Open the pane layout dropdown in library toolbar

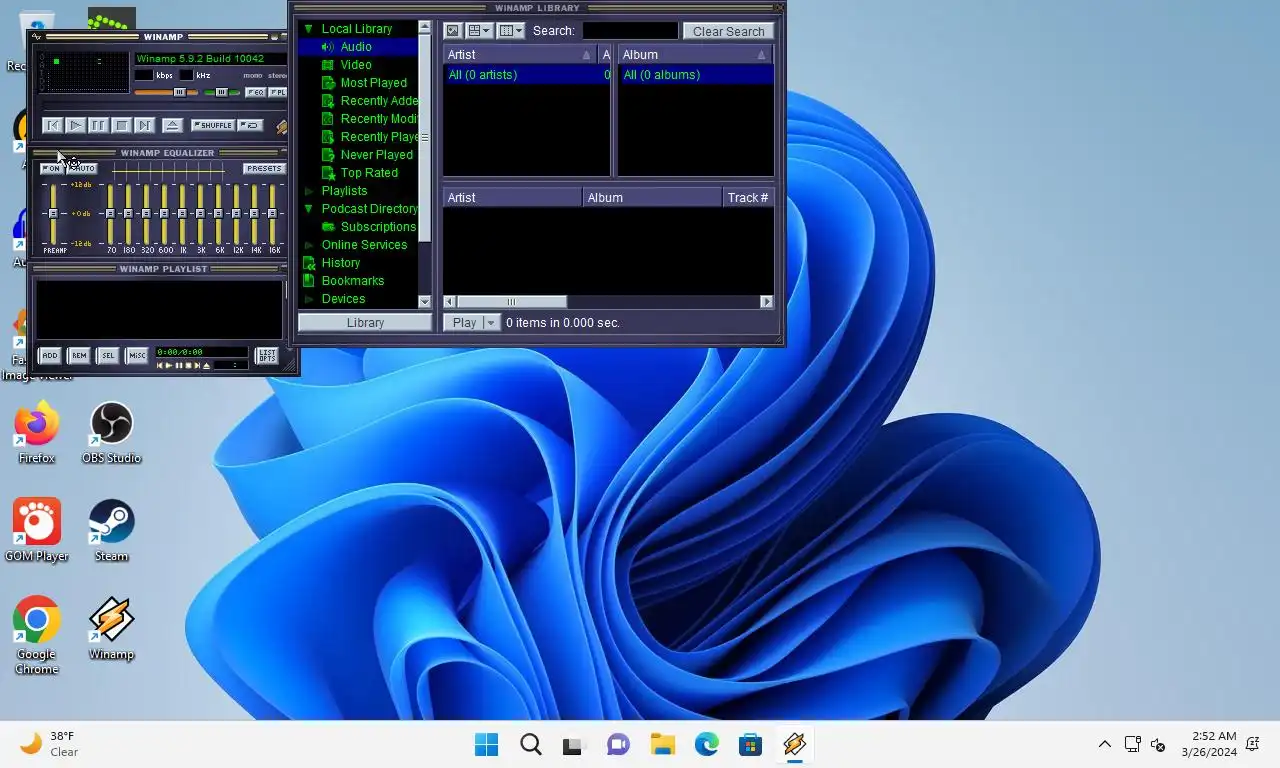[480, 31]
